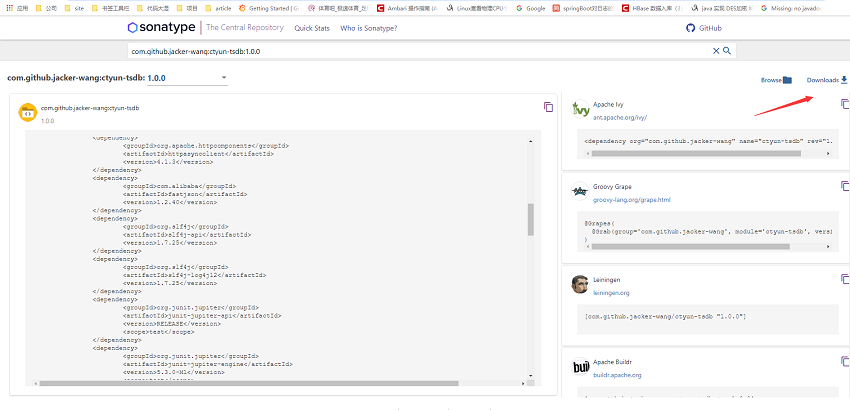Click the version 1.2.40 line
This screenshot has width=850, height=410.
point(170,202)
